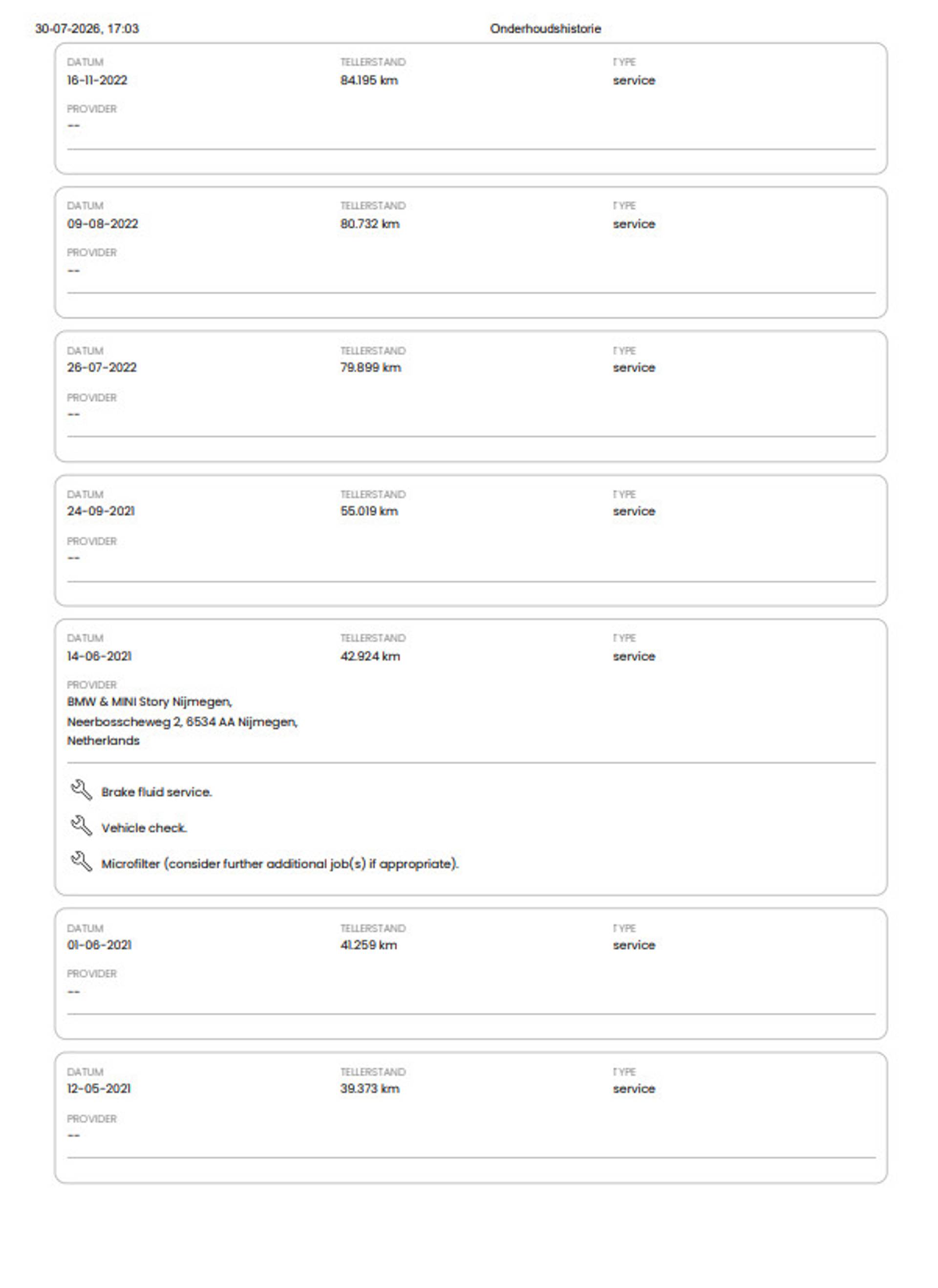Click the 55.019 km odometer value
The image size is (938, 1288).
369,511
